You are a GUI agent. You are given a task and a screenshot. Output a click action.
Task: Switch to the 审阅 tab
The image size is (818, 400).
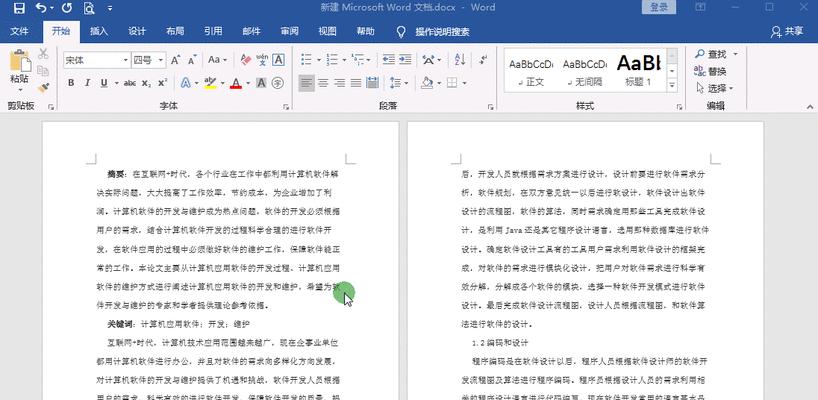coord(289,31)
